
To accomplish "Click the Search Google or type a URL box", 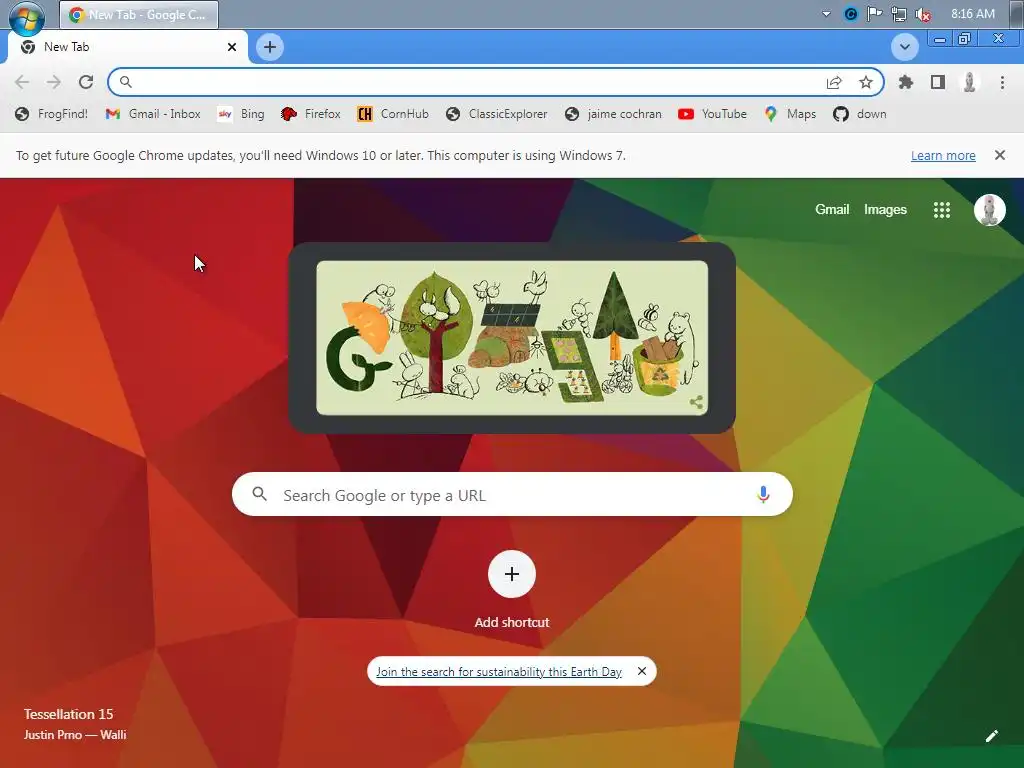I will pos(512,494).
